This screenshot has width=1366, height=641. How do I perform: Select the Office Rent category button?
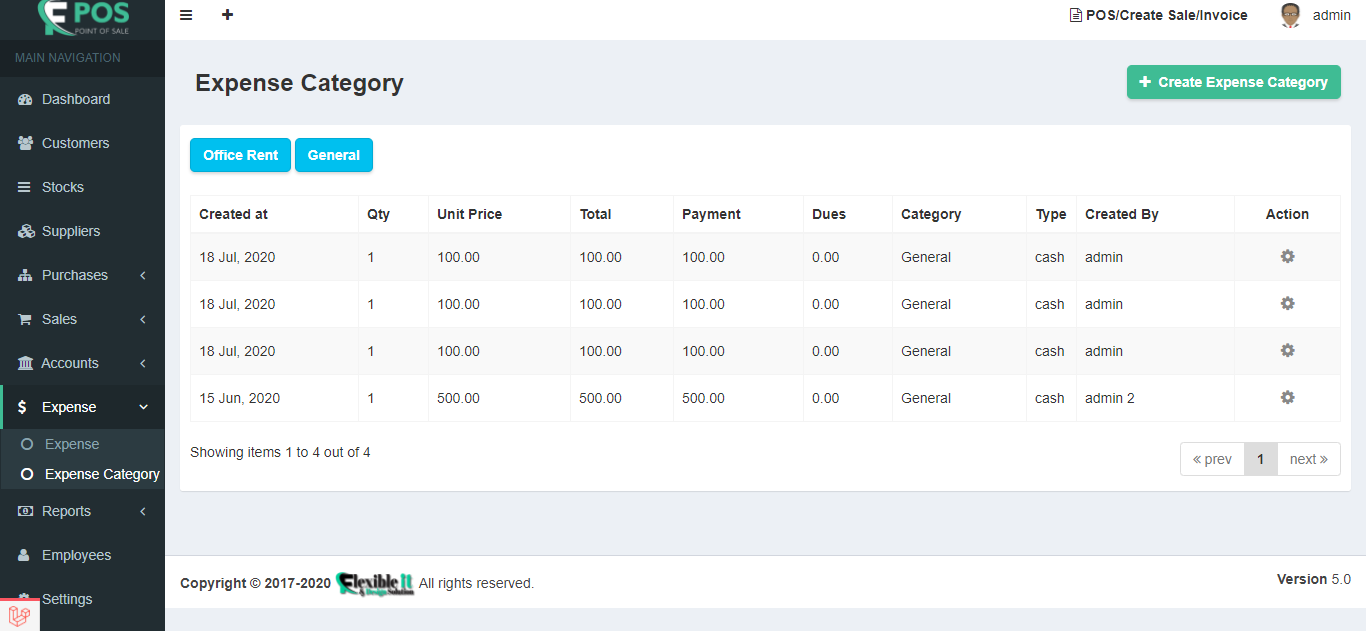coord(240,154)
